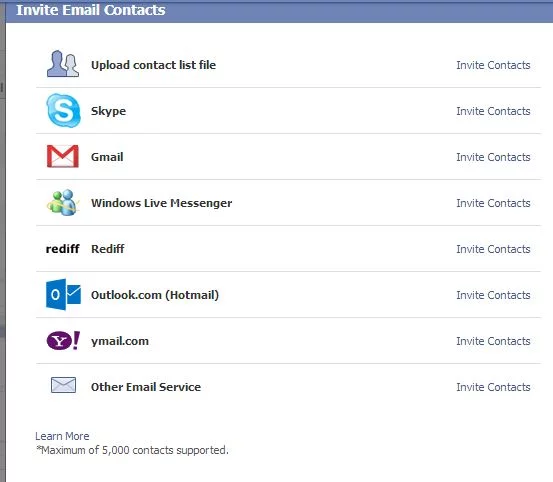
Task: Choose Invite Contacts next to Gmail
Action: [493, 157]
